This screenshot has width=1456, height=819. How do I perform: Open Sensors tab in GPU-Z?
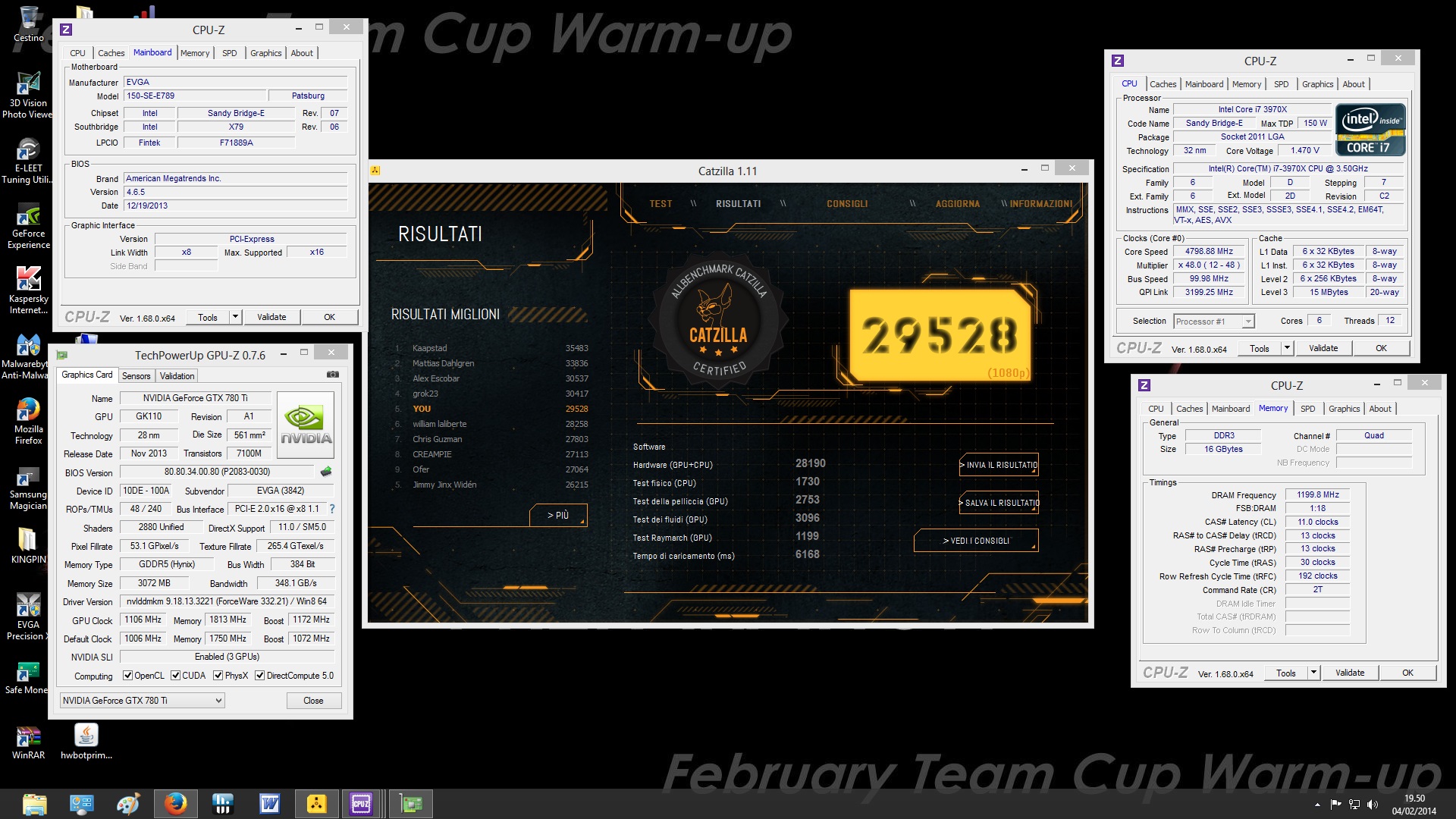(x=136, y=376)
